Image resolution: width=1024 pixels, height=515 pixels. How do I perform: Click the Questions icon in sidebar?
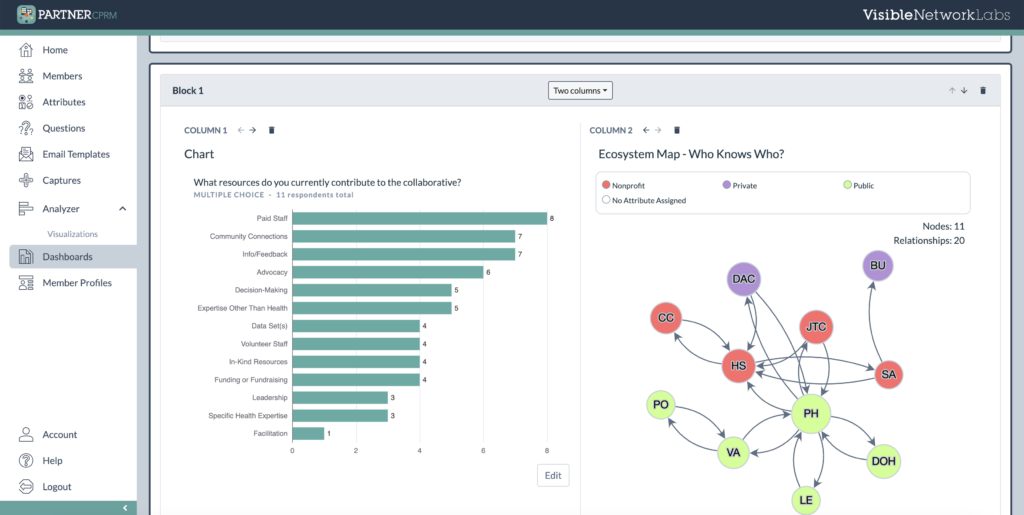[x=26, y=128]
